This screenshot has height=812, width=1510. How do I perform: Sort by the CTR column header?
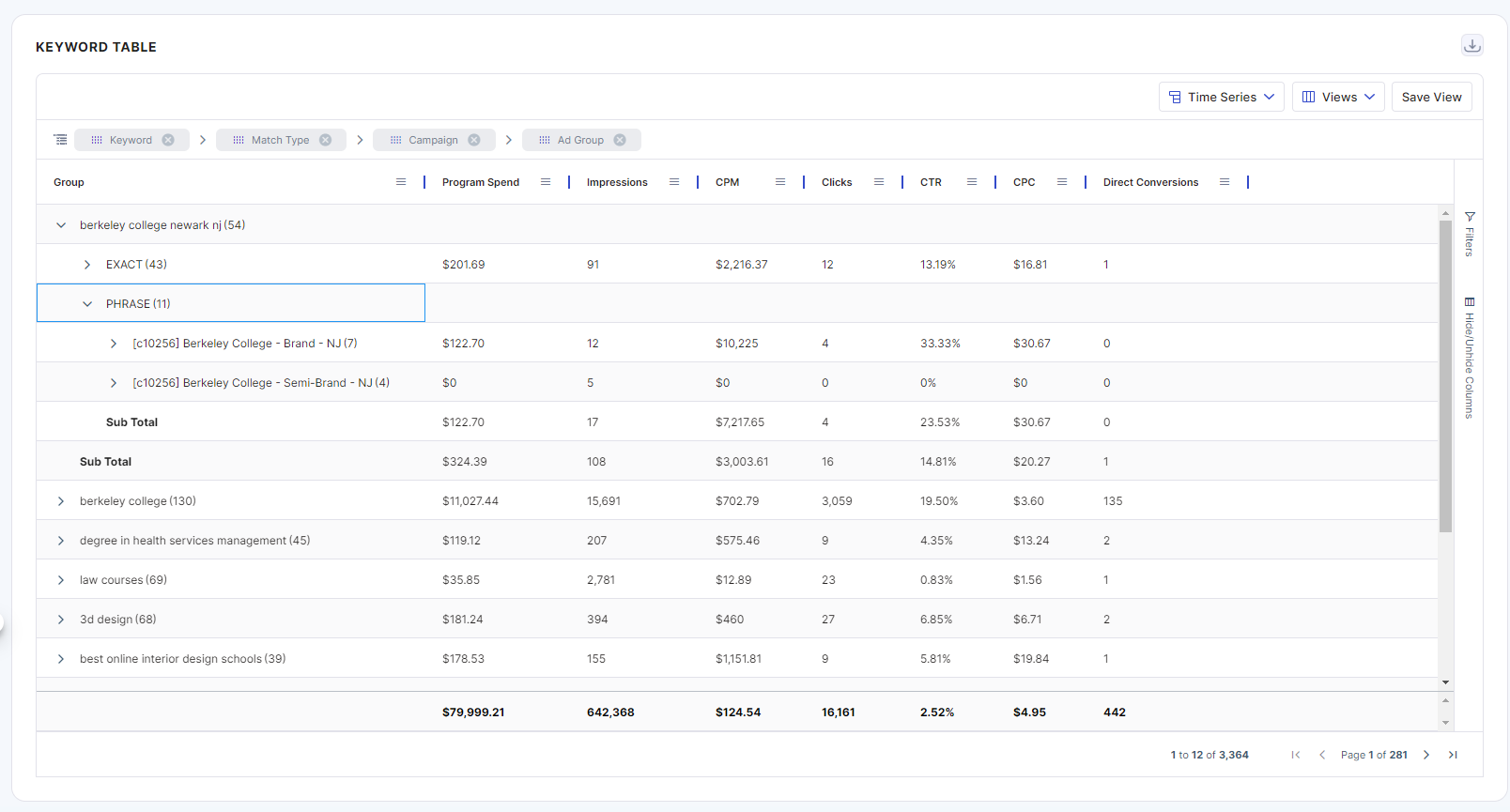931,182
